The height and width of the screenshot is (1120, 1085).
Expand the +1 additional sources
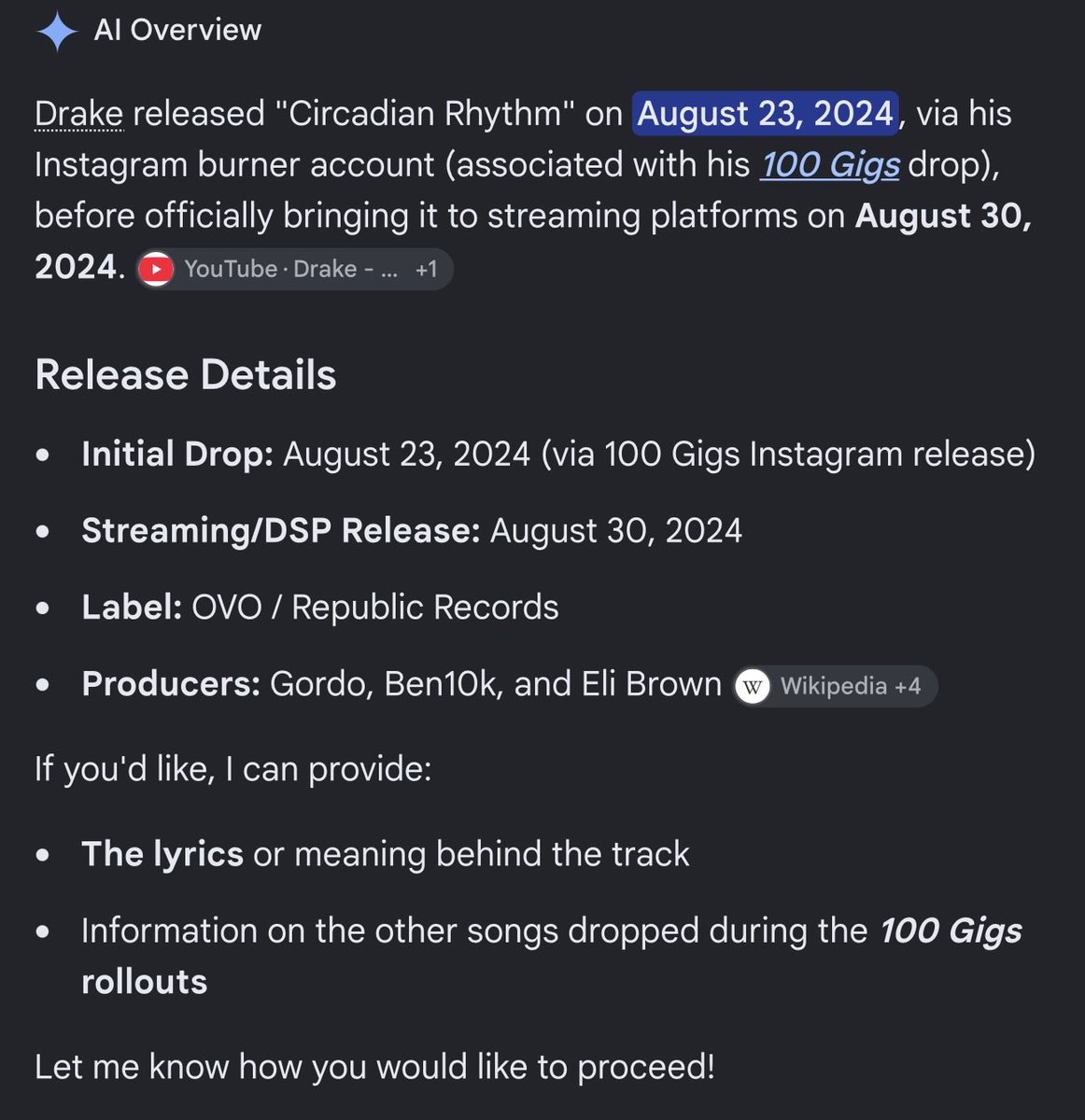427,270
